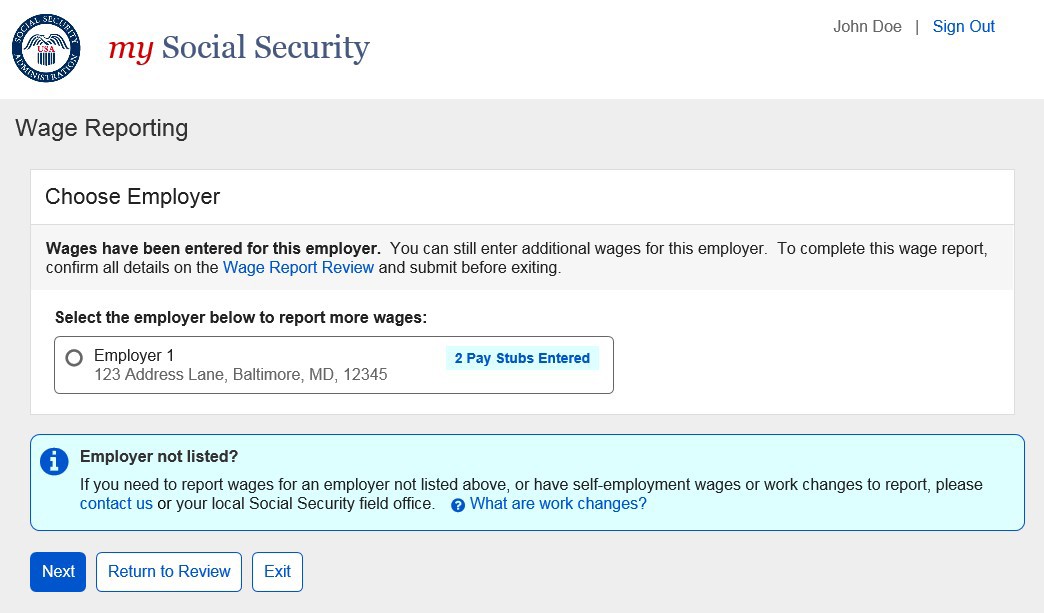The height and width of the screenshot is (613, 1044).
Task: Click the question mark help icon
Action: [458, 505]
